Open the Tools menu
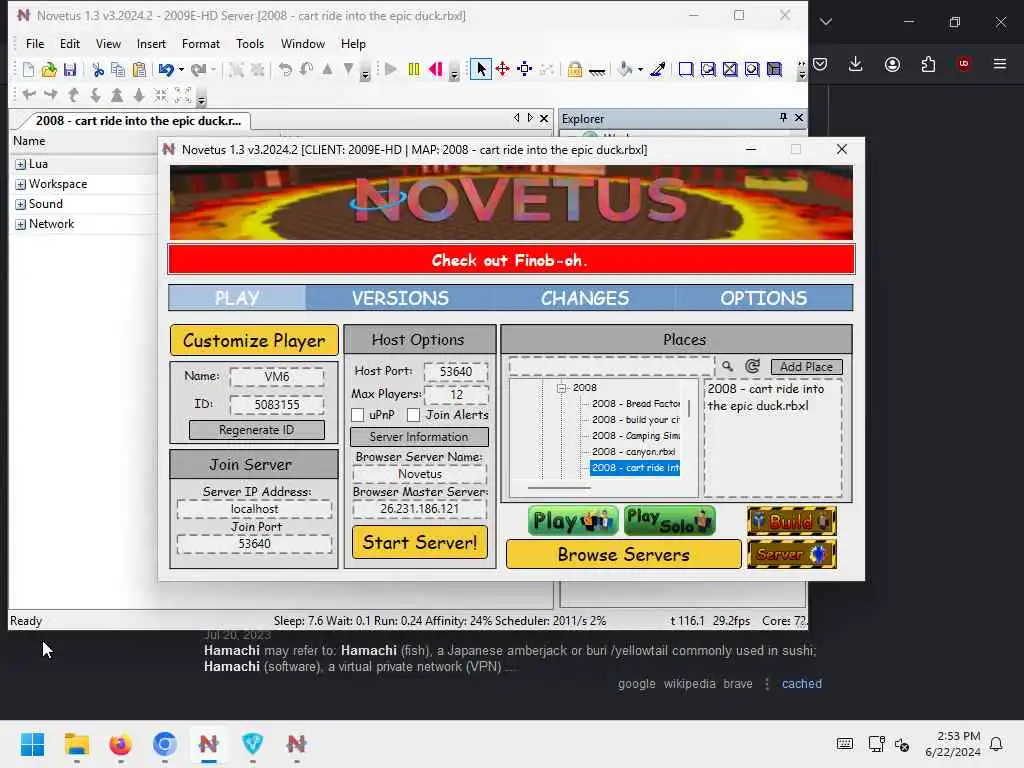 point(249,44)
